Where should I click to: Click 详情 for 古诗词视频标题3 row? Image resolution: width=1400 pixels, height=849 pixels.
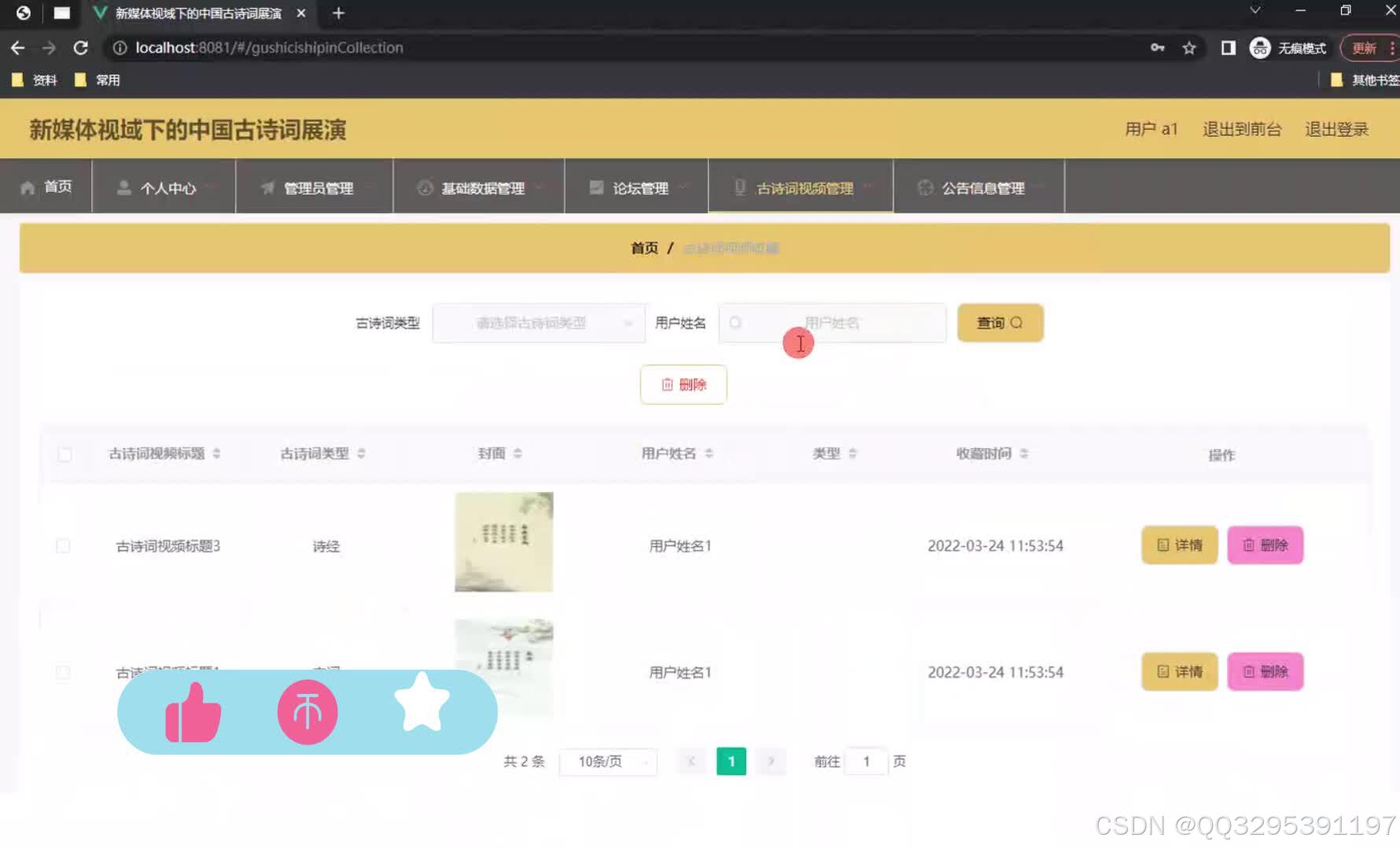click(1180, 546)
